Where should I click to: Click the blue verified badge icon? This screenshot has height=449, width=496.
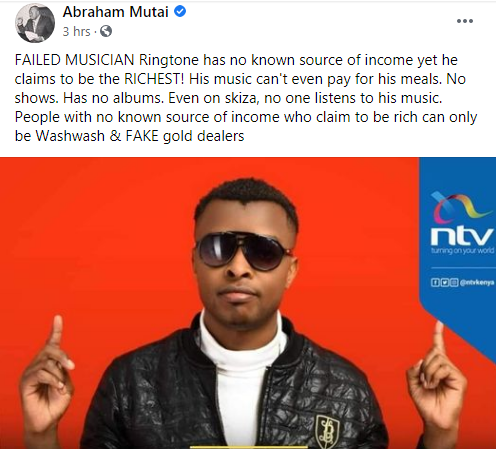point(180,12)
